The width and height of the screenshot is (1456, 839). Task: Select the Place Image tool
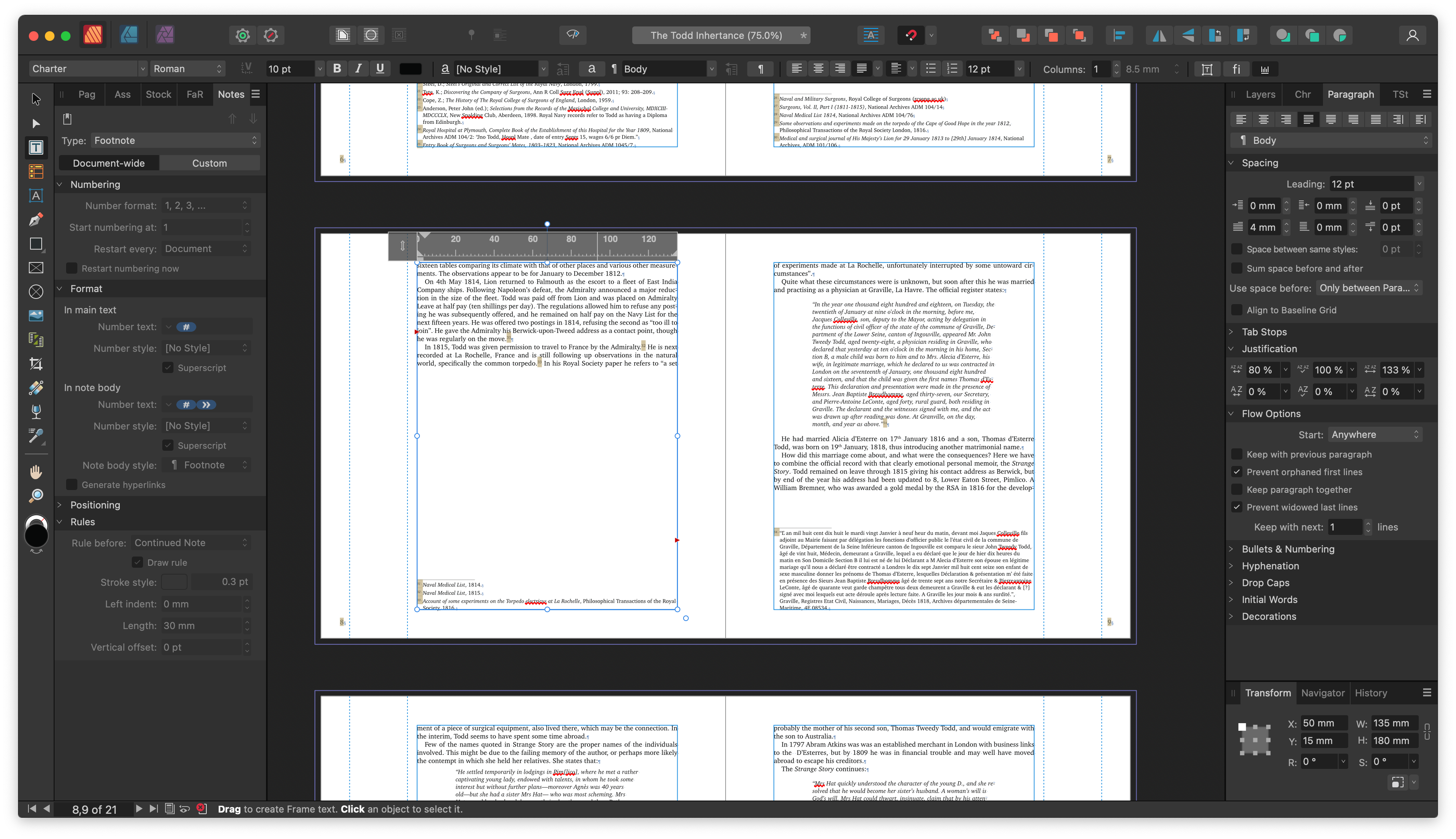36,316
